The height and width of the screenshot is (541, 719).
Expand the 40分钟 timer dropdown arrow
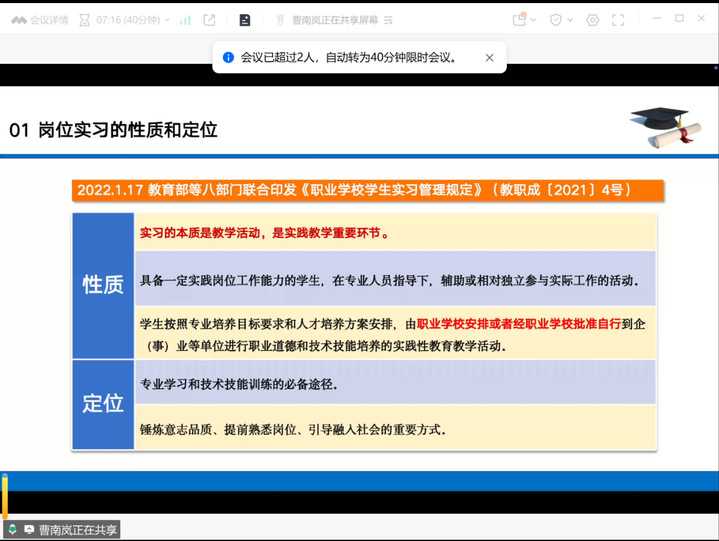pos(165,19)
